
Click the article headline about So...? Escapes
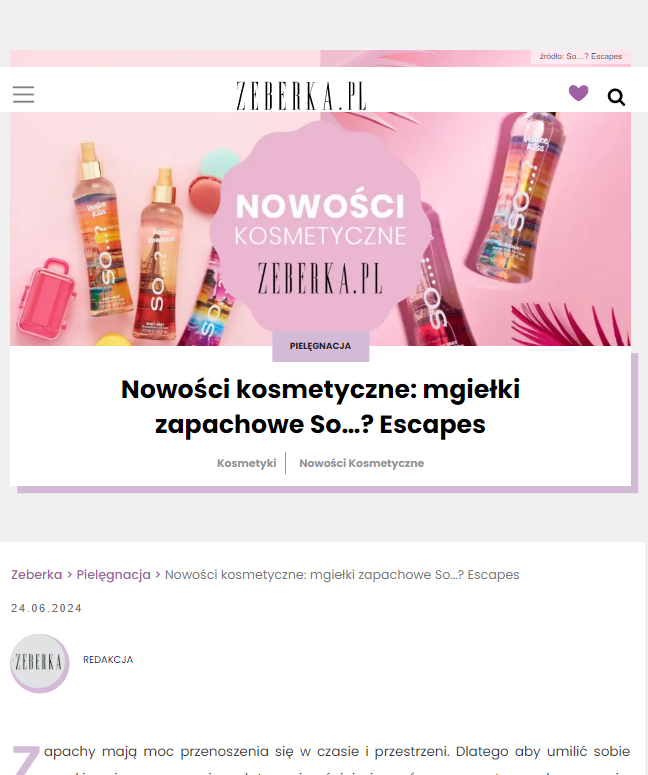(x=320, y=407)
